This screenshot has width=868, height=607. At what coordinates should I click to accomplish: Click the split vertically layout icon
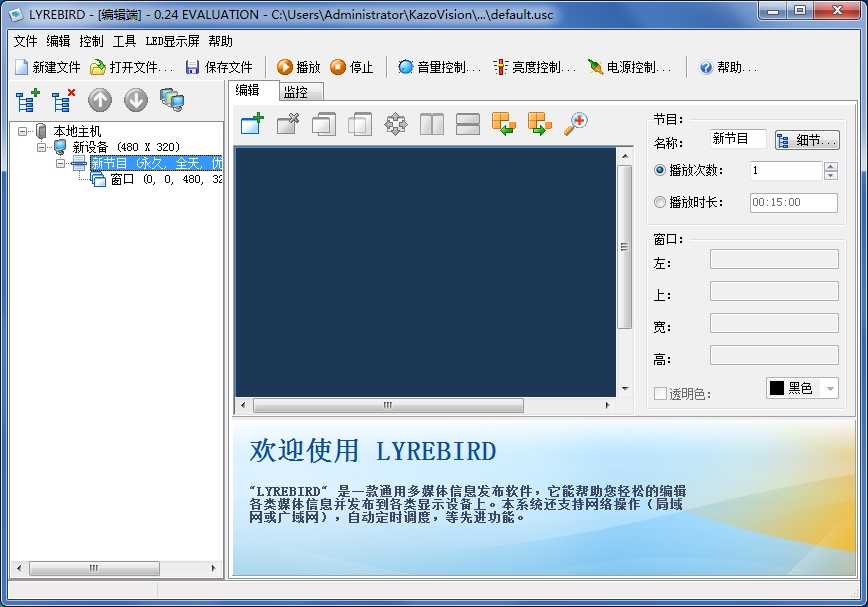[432, 124]
